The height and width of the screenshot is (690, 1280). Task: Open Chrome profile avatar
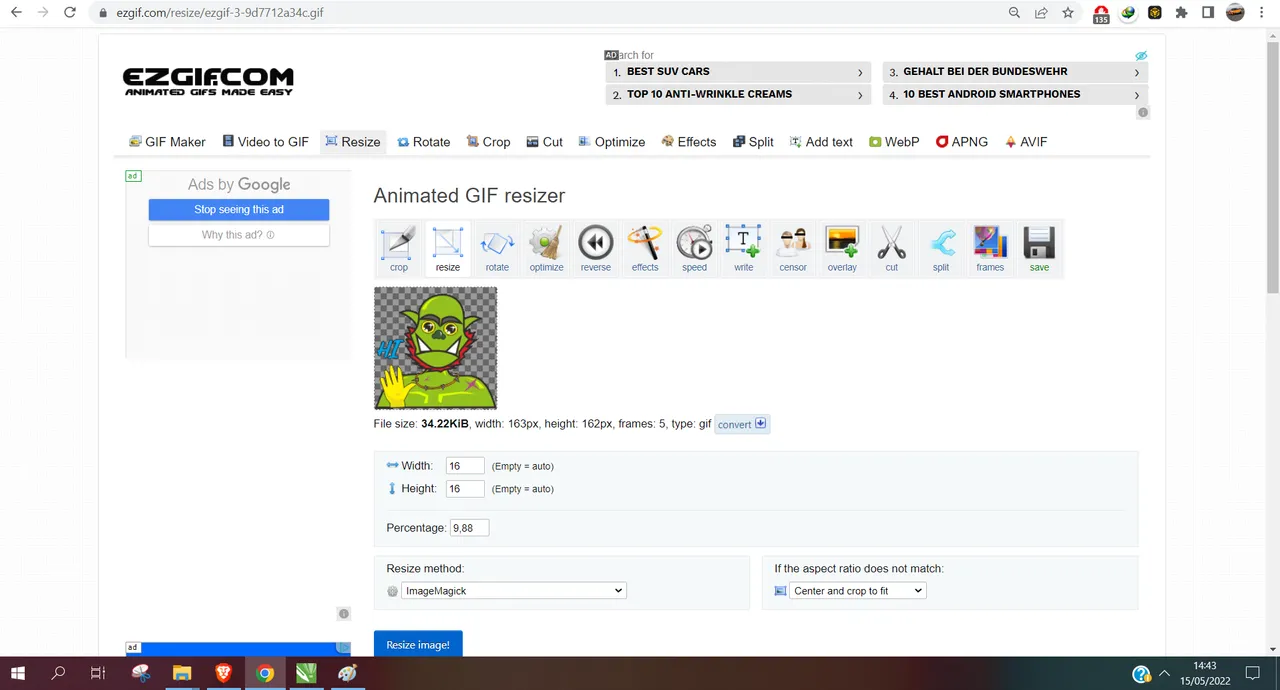click(1235, 13)
